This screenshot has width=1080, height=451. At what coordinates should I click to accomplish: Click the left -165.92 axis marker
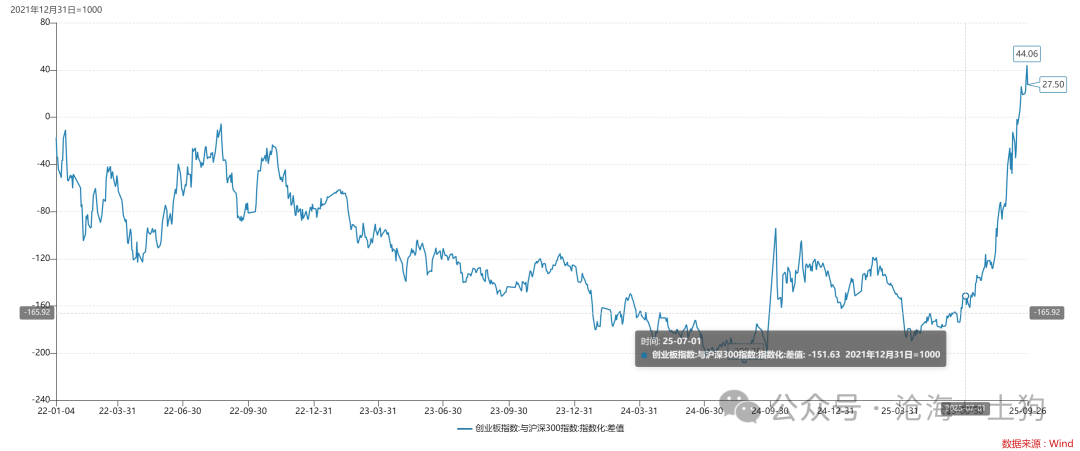[36, 312]
